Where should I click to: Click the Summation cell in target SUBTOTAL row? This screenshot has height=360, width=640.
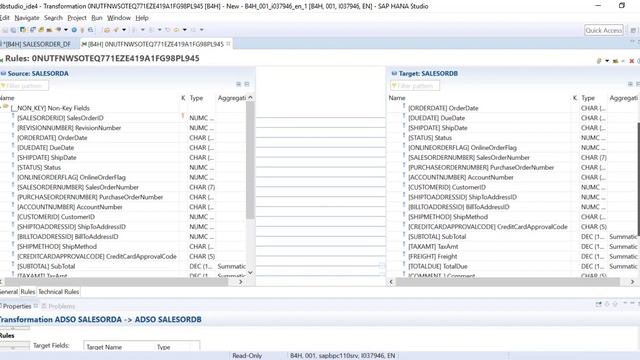point(623,237)
